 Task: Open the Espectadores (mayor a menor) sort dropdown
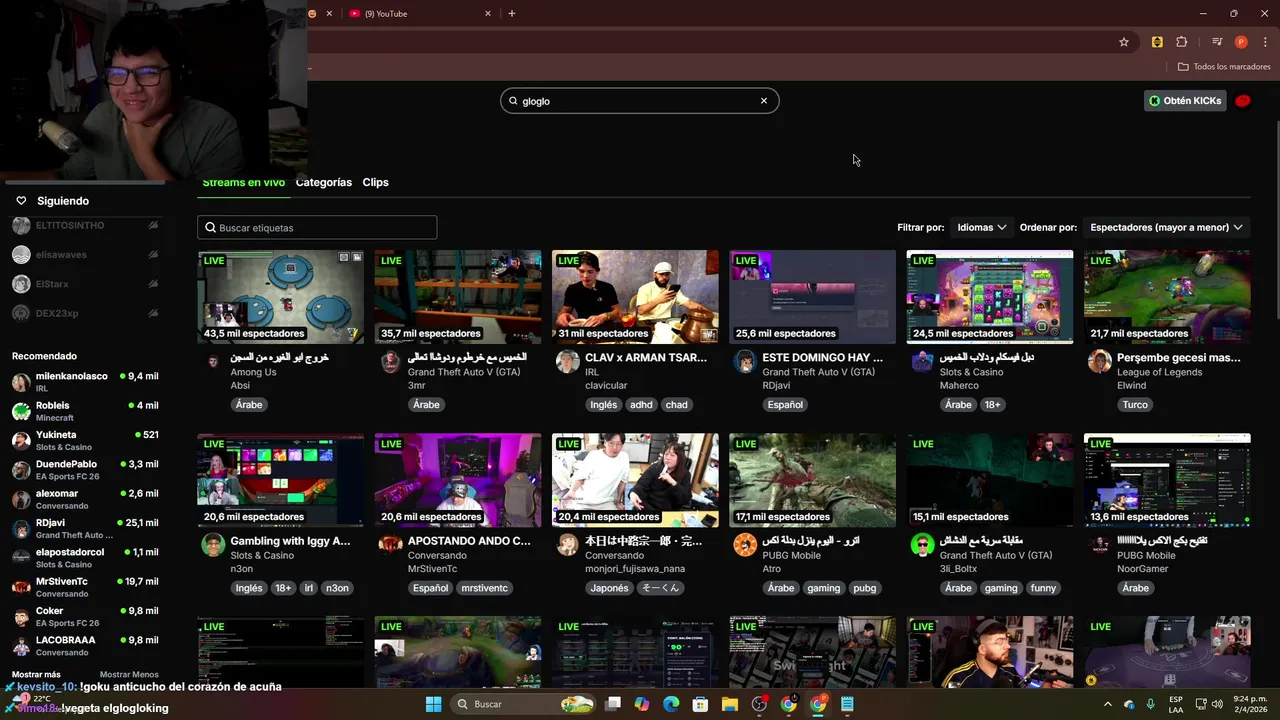point(1166,228)
